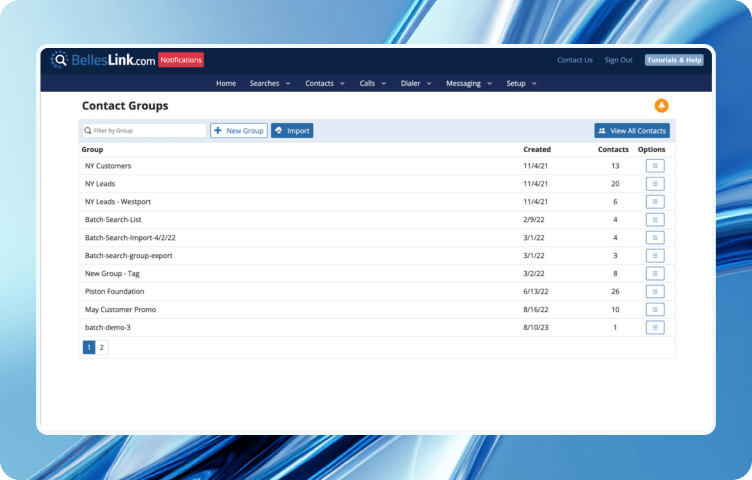Expand the Messaging dropdown menu

coord(468,84)
